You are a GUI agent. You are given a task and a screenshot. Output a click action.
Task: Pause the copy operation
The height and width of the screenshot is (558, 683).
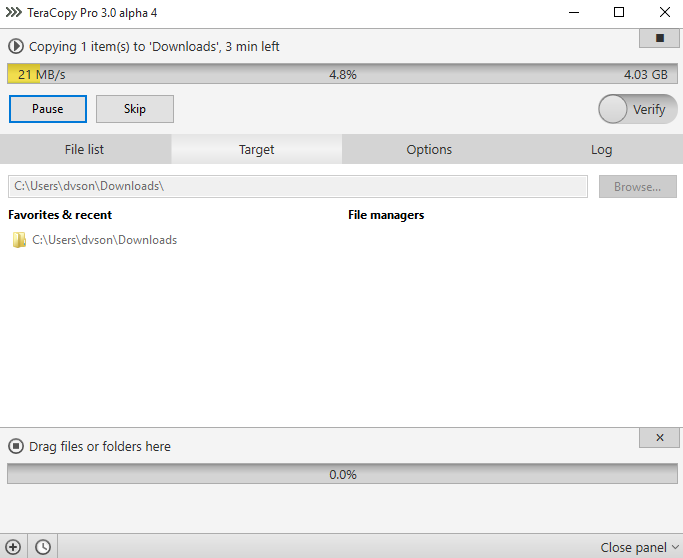(x=48, y=109)
